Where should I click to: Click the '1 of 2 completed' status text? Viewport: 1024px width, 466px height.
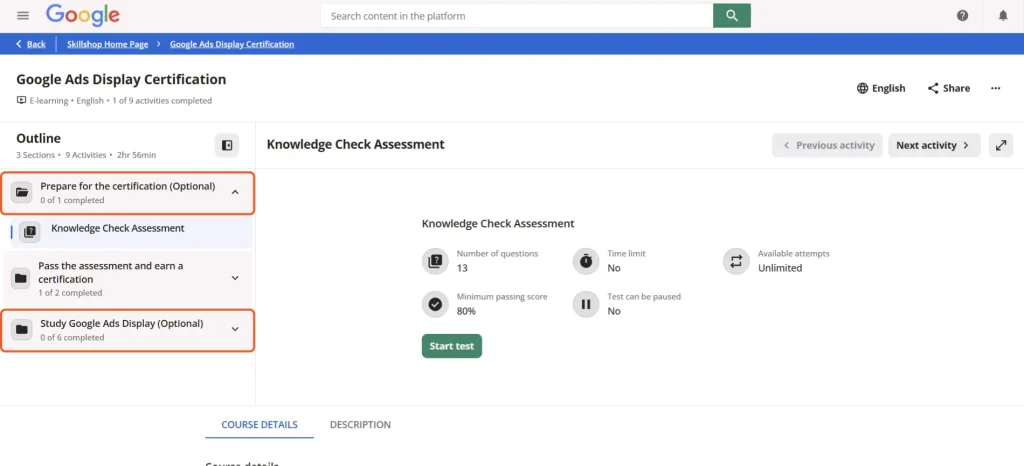click(x=70, y=293)
